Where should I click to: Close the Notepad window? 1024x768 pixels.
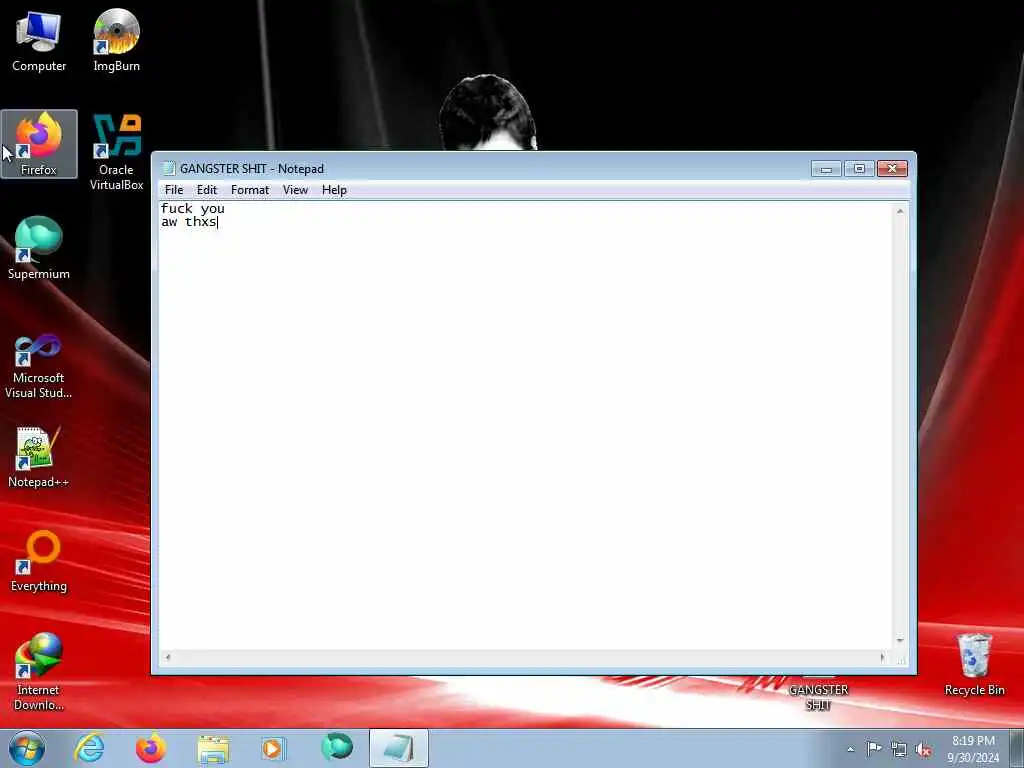(x=892, y=168)
